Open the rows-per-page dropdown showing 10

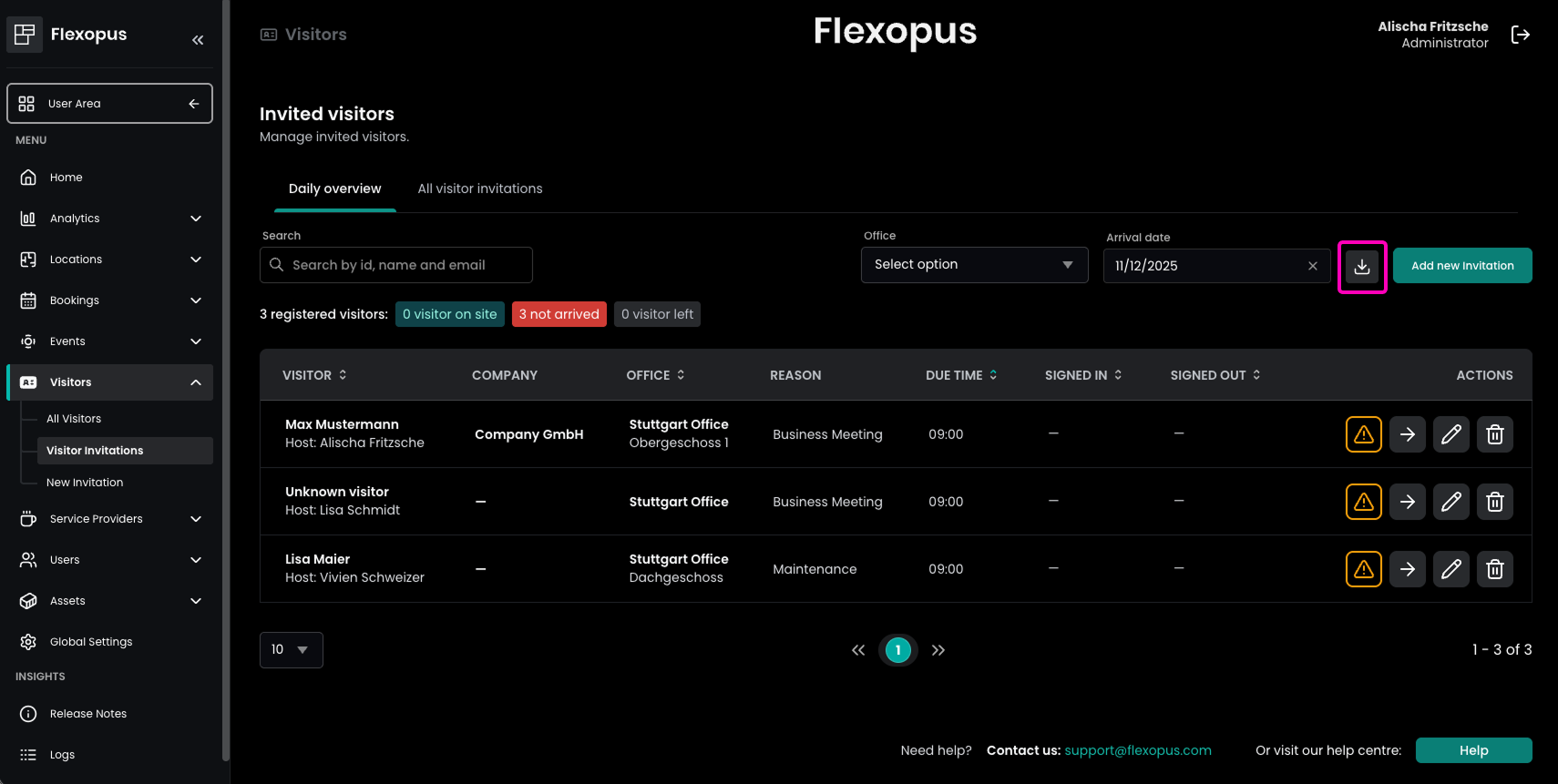pyautogui.click(x=291, y=650)
